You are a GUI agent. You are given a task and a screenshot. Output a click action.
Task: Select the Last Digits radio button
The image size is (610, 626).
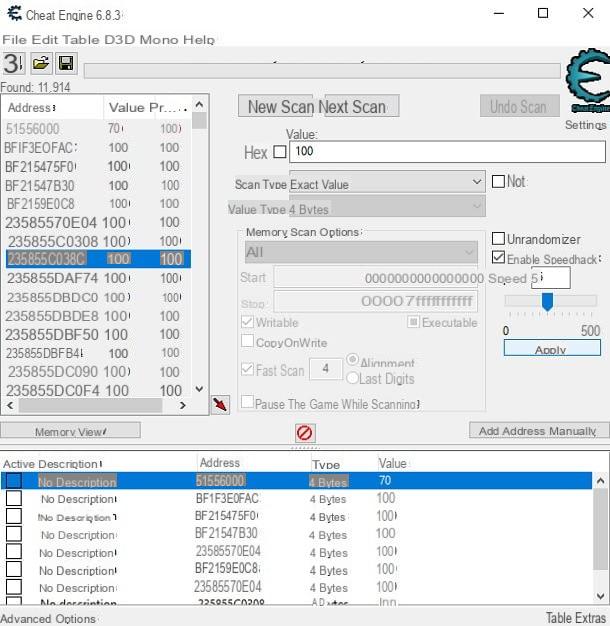tap(353, 378)
